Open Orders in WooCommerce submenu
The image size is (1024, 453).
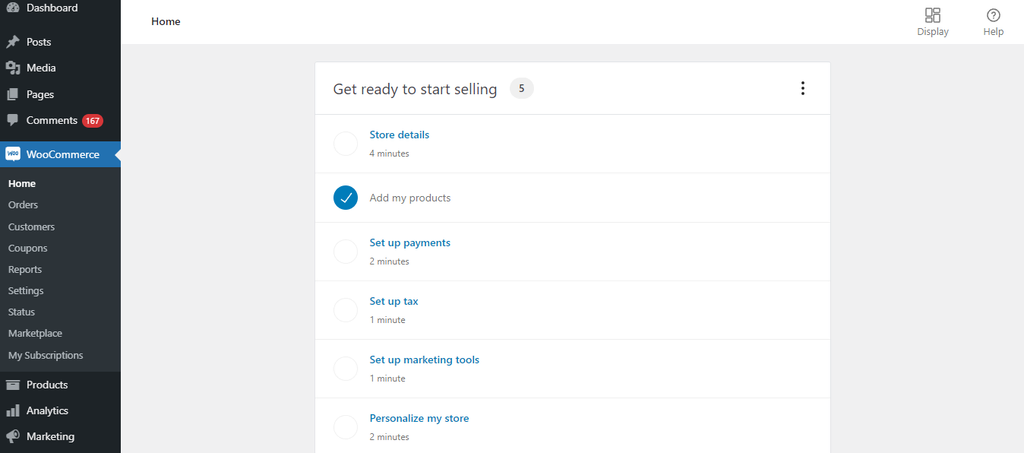click(x=23, y=205)
